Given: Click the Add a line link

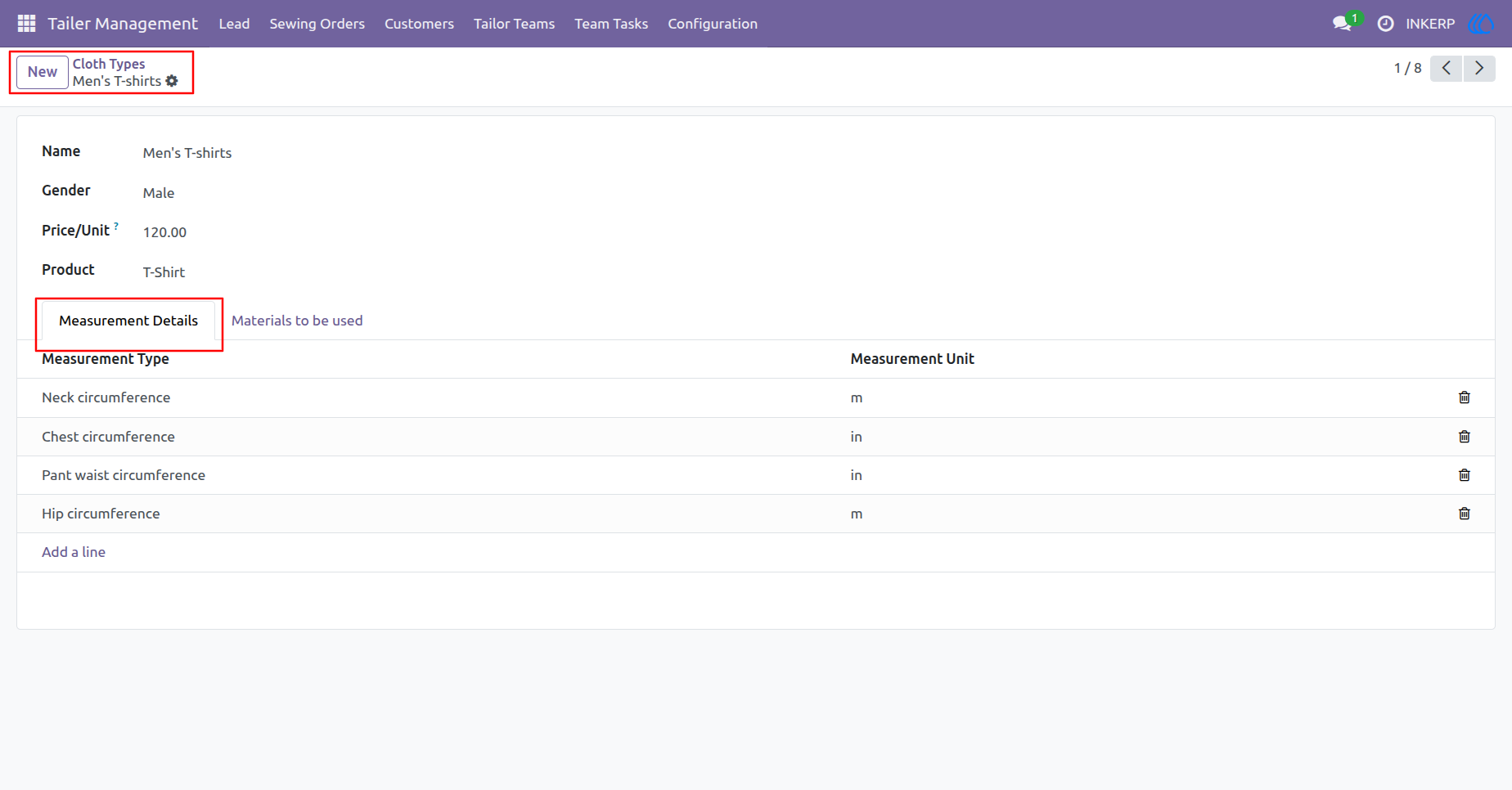Looking at the screenshot, I should (74, 552).
